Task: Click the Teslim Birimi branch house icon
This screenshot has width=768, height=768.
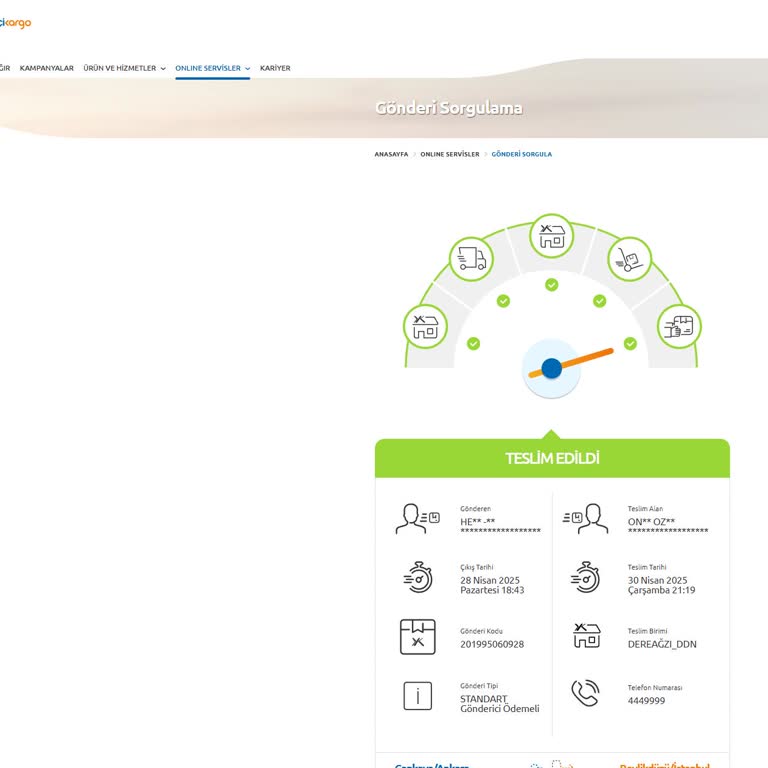Action: click(x=586, y=635)
